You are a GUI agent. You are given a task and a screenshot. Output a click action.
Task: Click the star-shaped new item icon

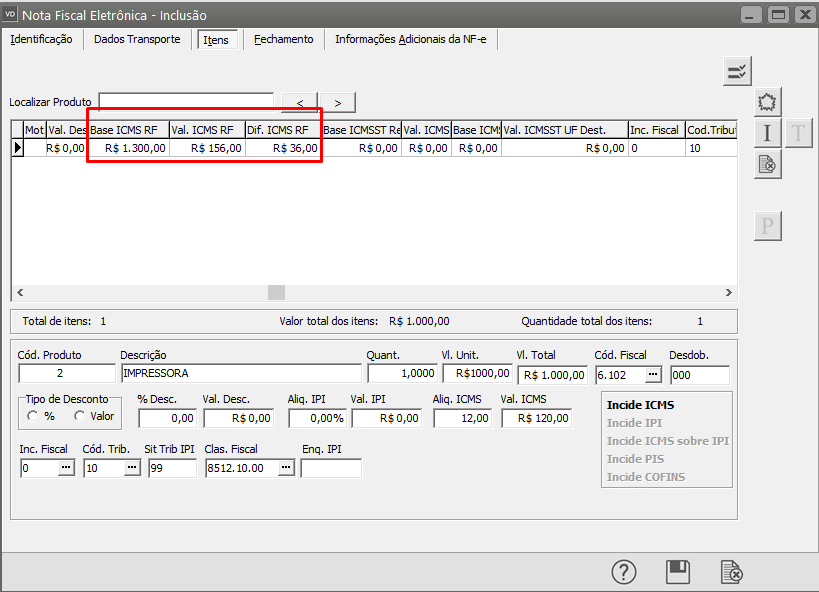767,102
